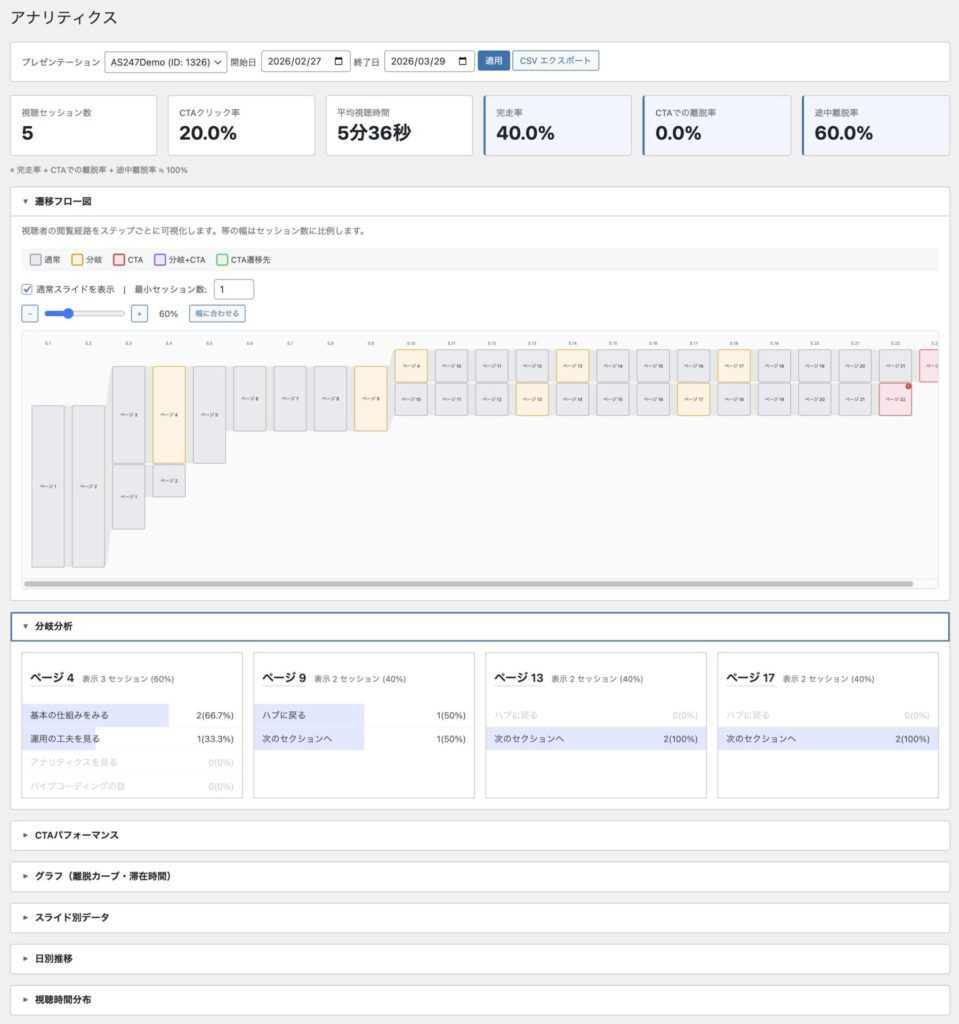Click the 適用 button
This screenshot has width=959, height=1024.
click(493, 61)
